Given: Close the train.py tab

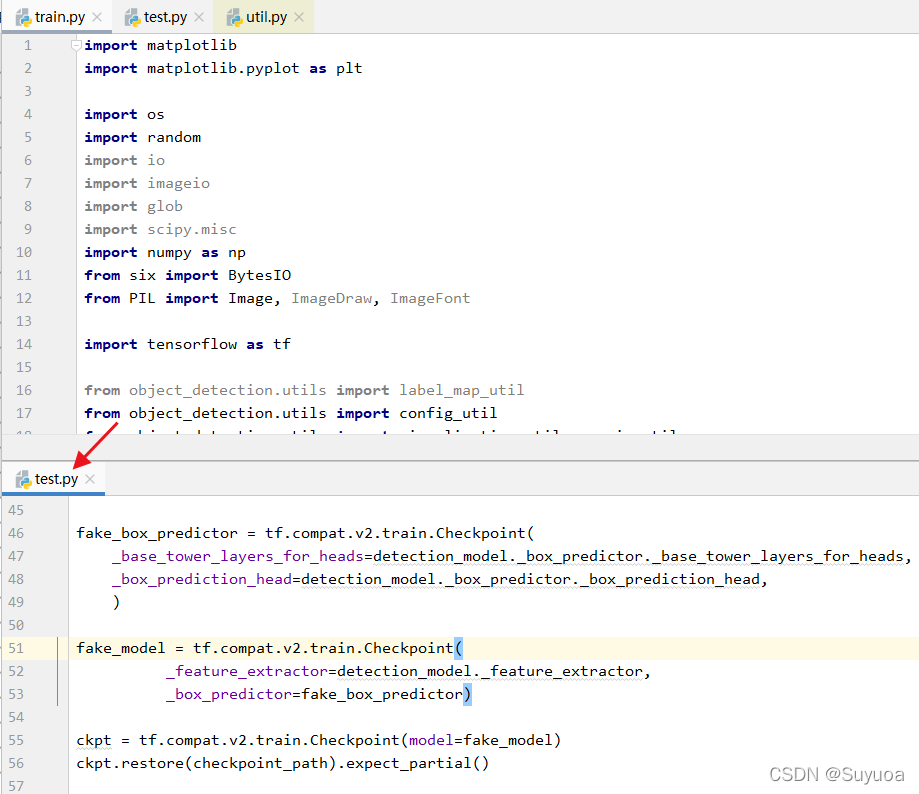Looking at the screenshot, I should 97,17.
